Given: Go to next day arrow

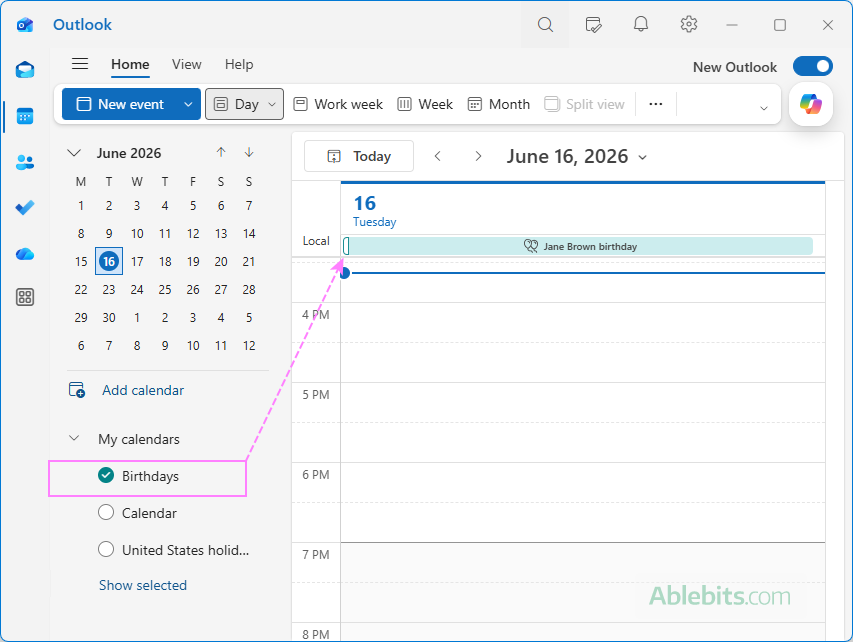Looking at the screenshot, I should tap(478, 156).
